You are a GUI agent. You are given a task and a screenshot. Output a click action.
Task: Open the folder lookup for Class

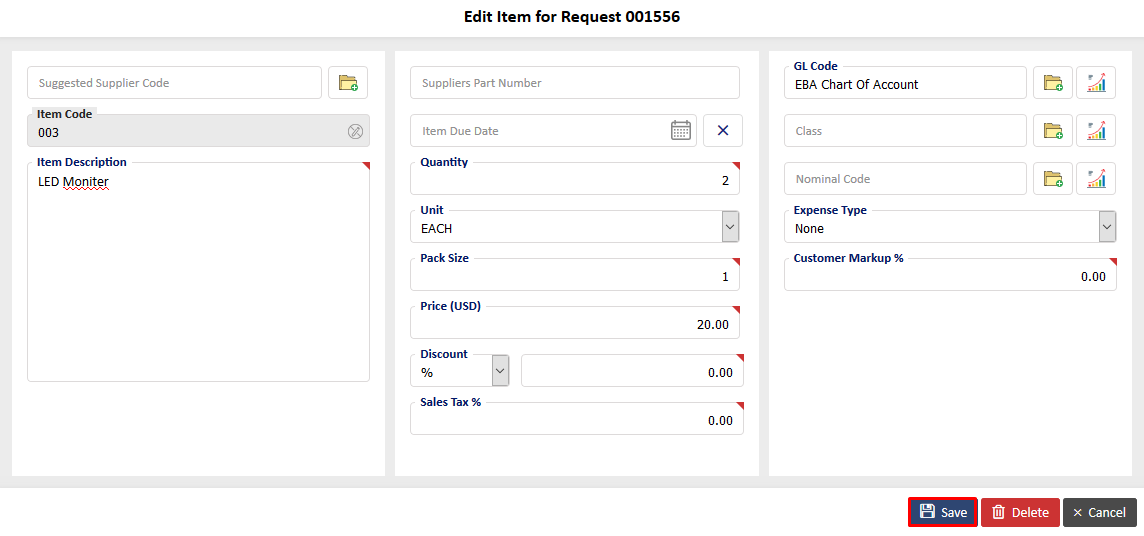tap(1053, 131)
